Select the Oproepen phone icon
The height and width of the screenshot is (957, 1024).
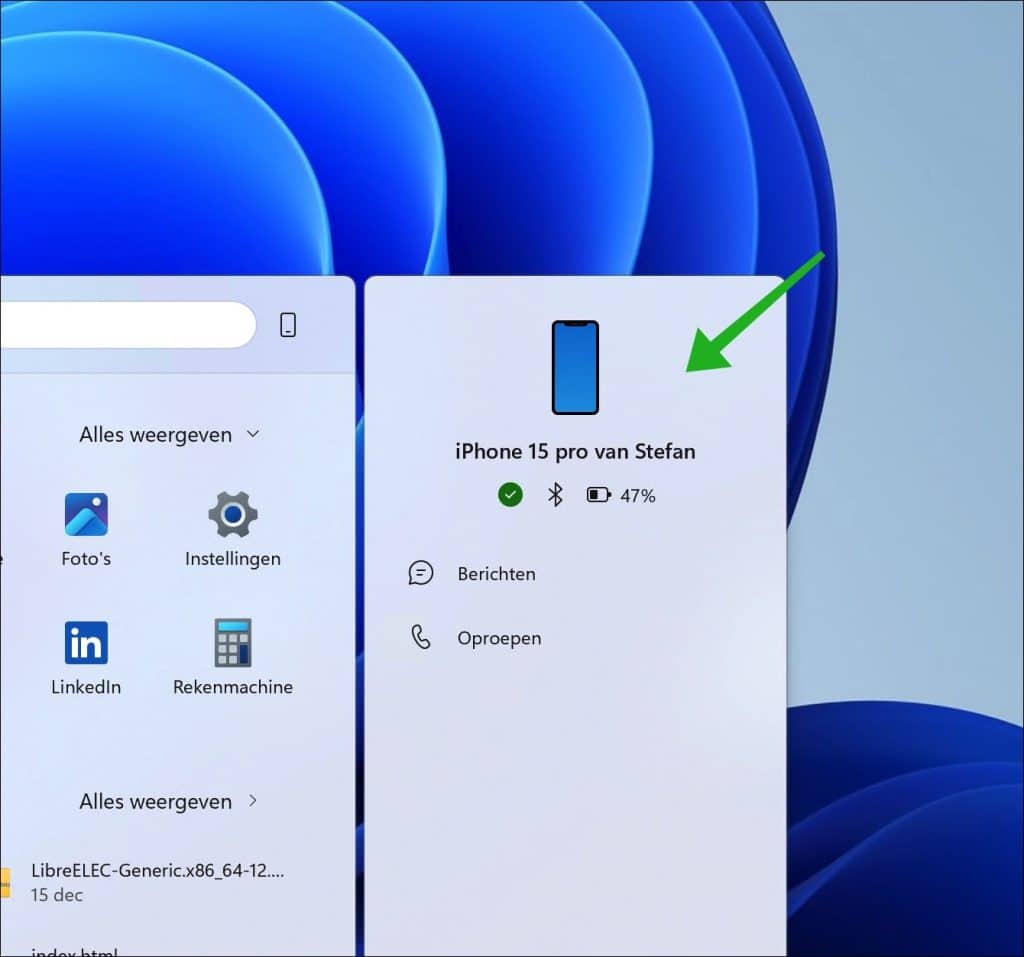pos(421,637)
